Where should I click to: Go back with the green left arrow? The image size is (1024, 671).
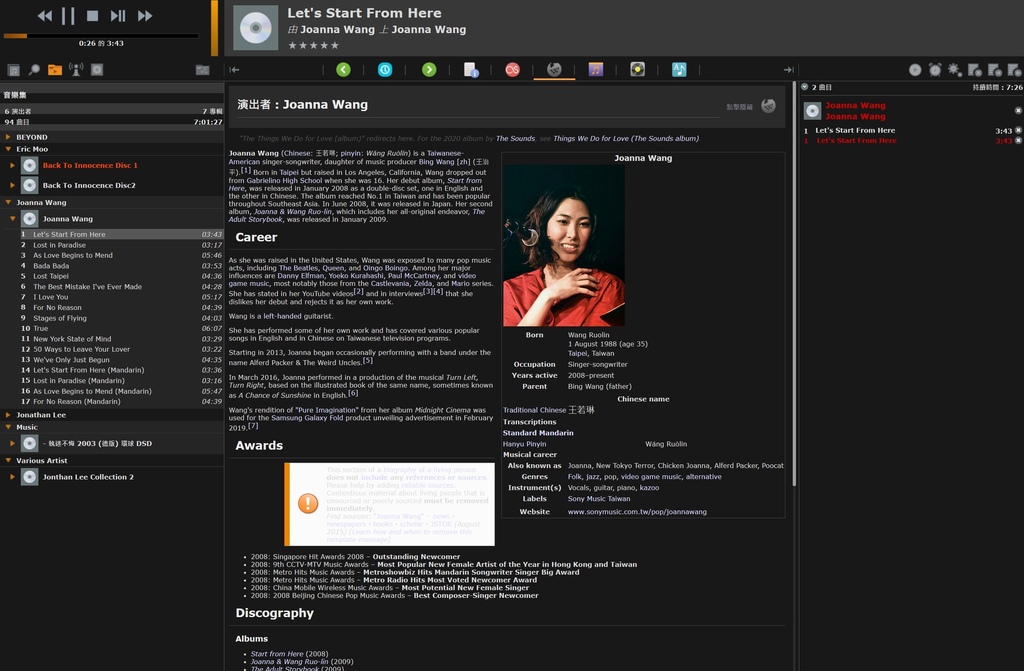[344, 69]
